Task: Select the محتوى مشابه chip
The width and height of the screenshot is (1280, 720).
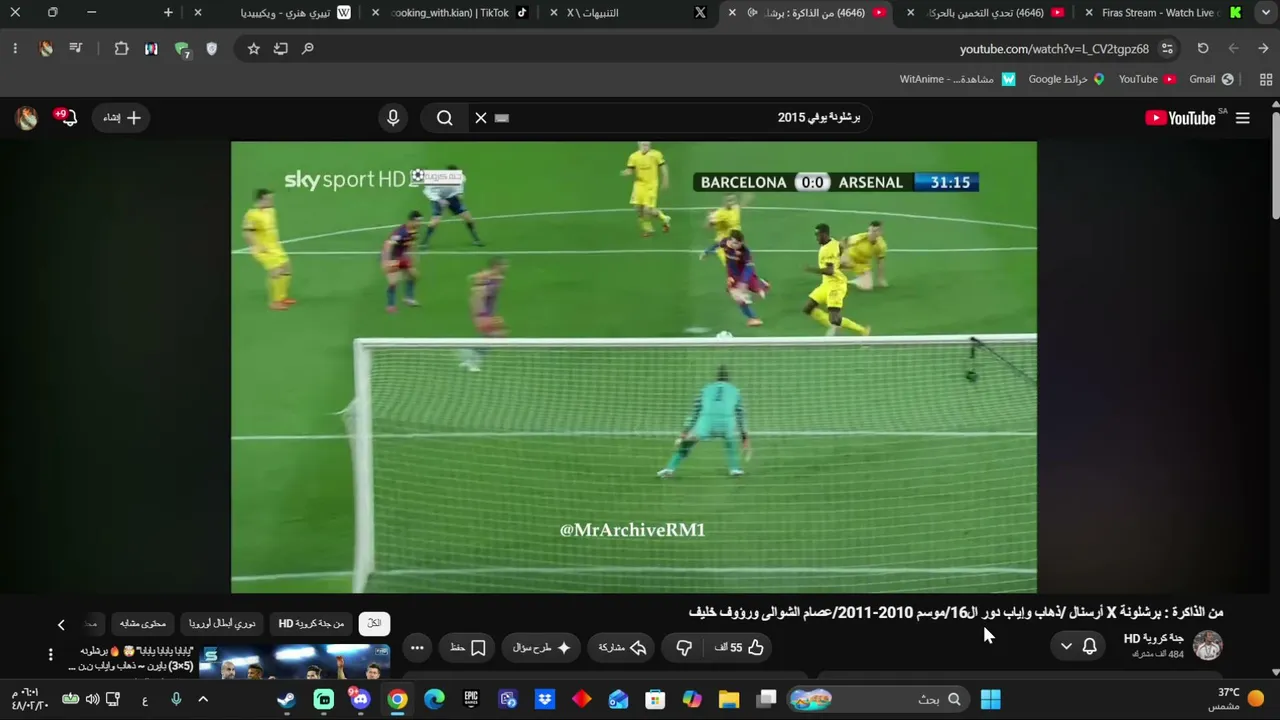Action: [x=143, y=624]
